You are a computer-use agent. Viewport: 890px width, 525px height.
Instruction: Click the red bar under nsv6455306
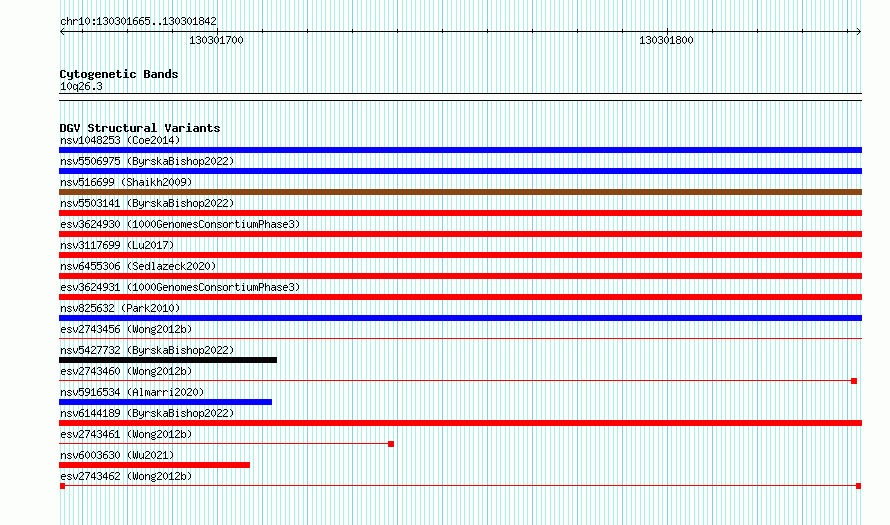pyautogui.click(x=460, y=276)
